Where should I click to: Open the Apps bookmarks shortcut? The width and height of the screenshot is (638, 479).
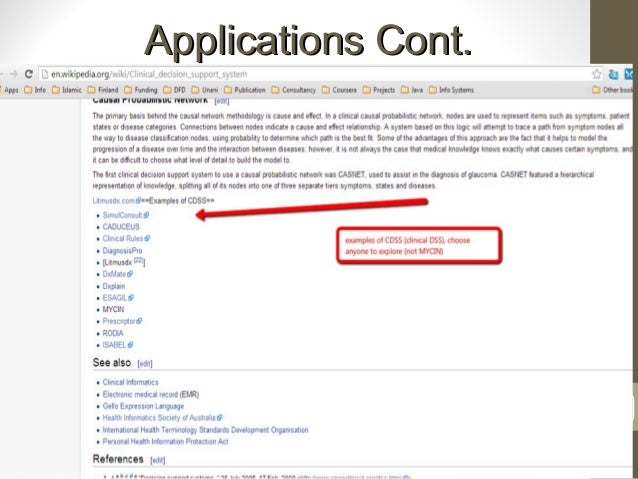click(x=10, y=90)
